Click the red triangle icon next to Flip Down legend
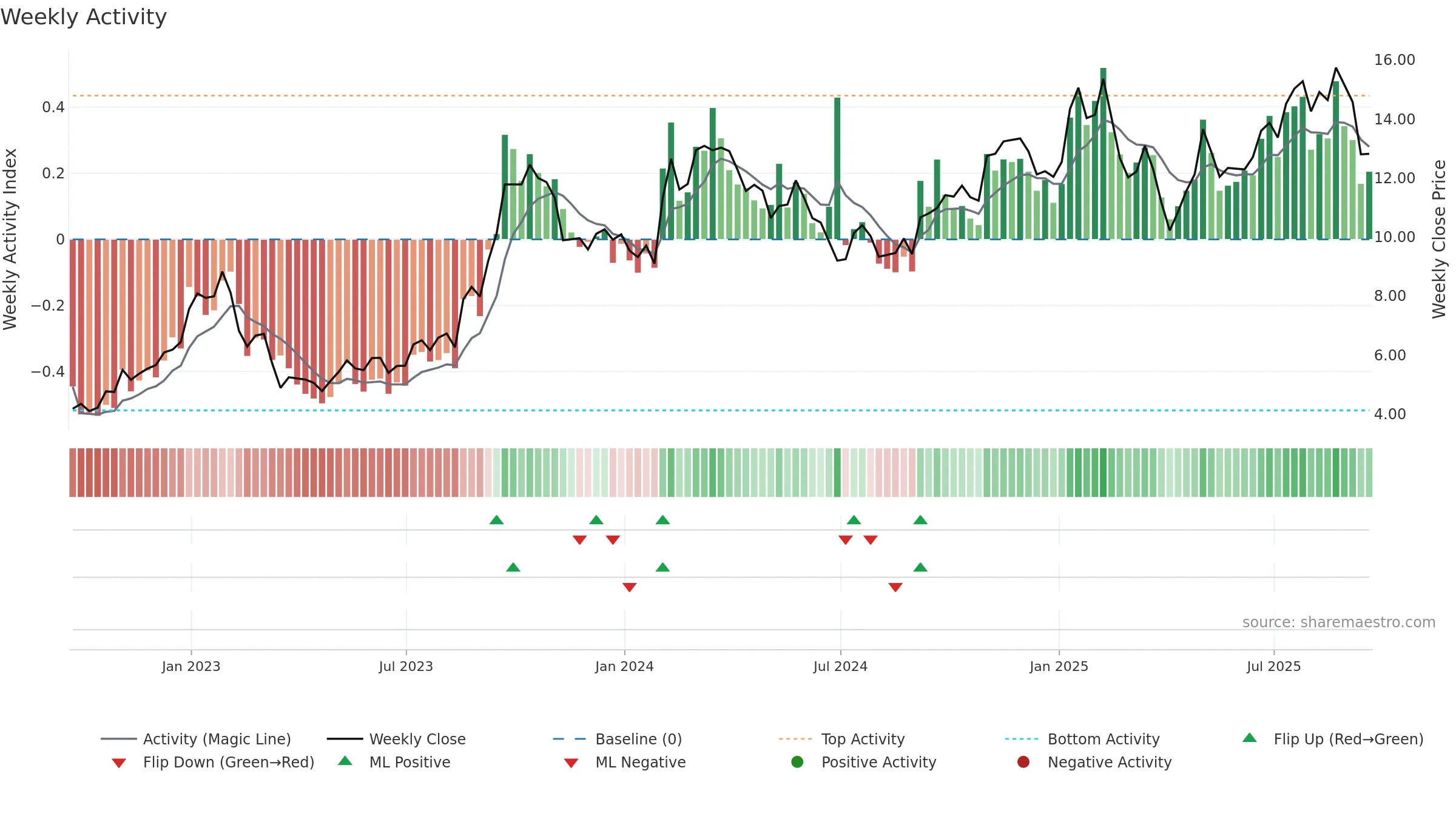 point(119,763)
